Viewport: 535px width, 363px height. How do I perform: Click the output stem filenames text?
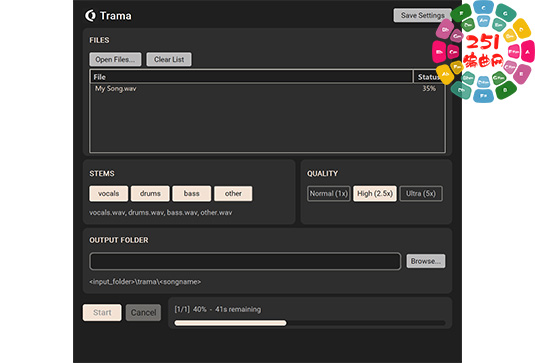pos(161,213)
